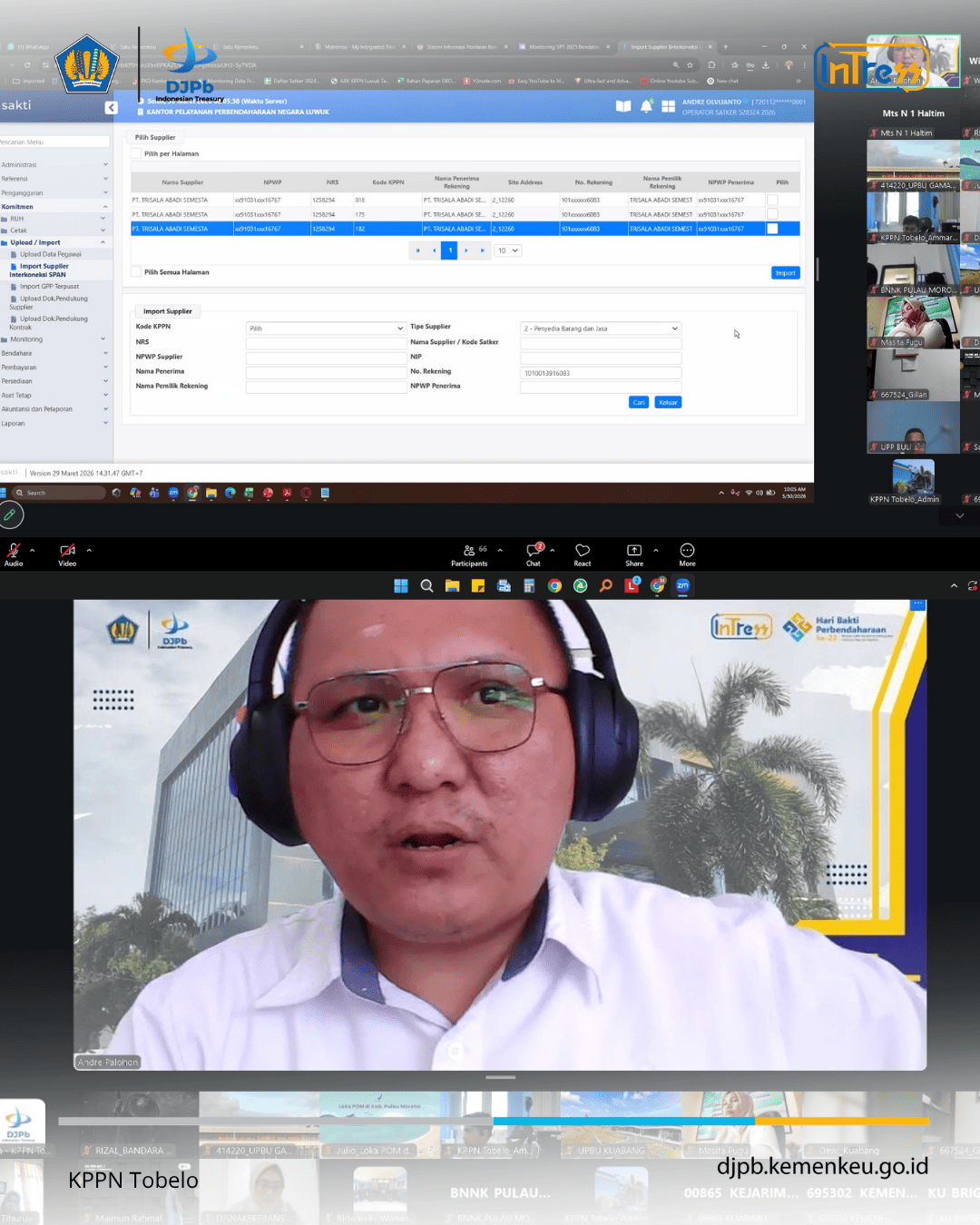Tick the Pilih Semua Halaman checkbox
980x1225 pixels.
(x=136, y=271)
